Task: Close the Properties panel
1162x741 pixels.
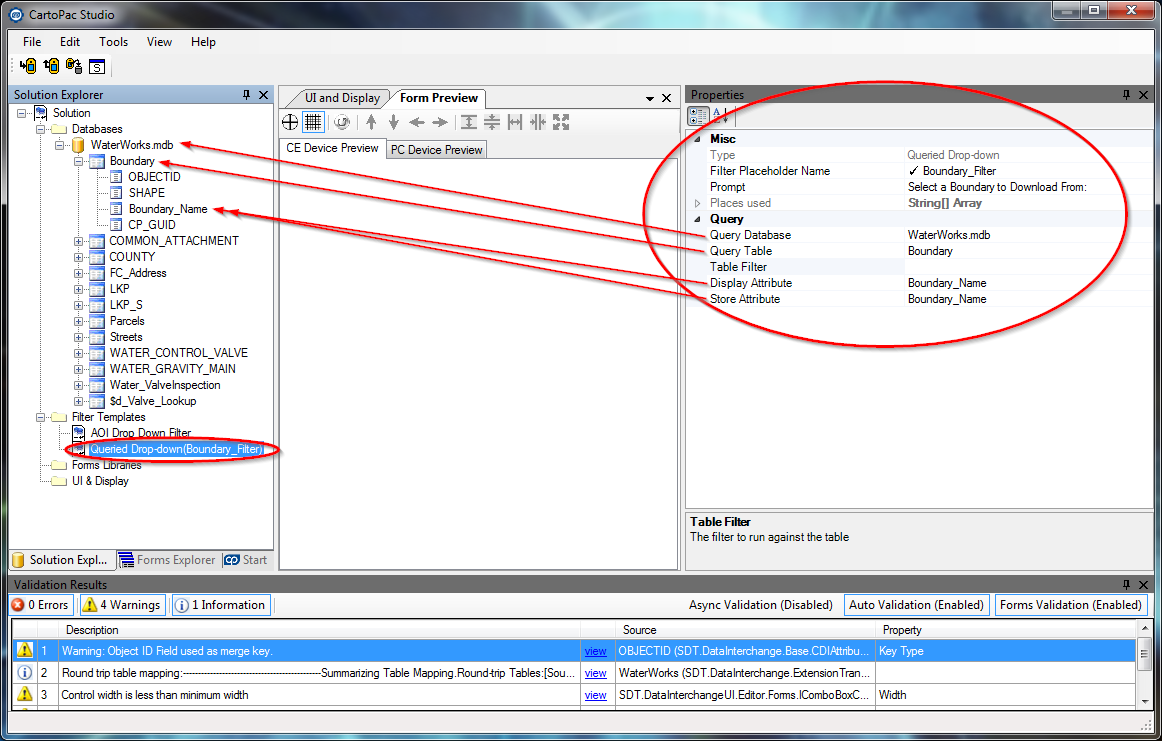Action: pos(1143,95)
